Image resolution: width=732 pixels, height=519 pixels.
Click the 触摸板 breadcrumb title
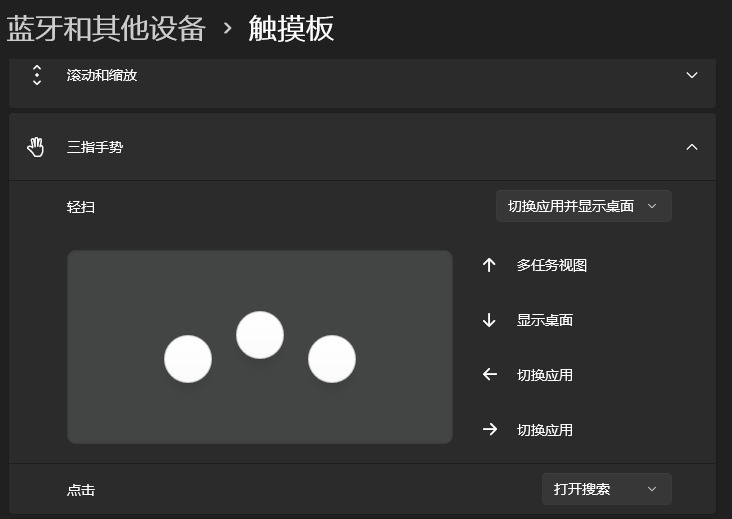click(291, 28)
